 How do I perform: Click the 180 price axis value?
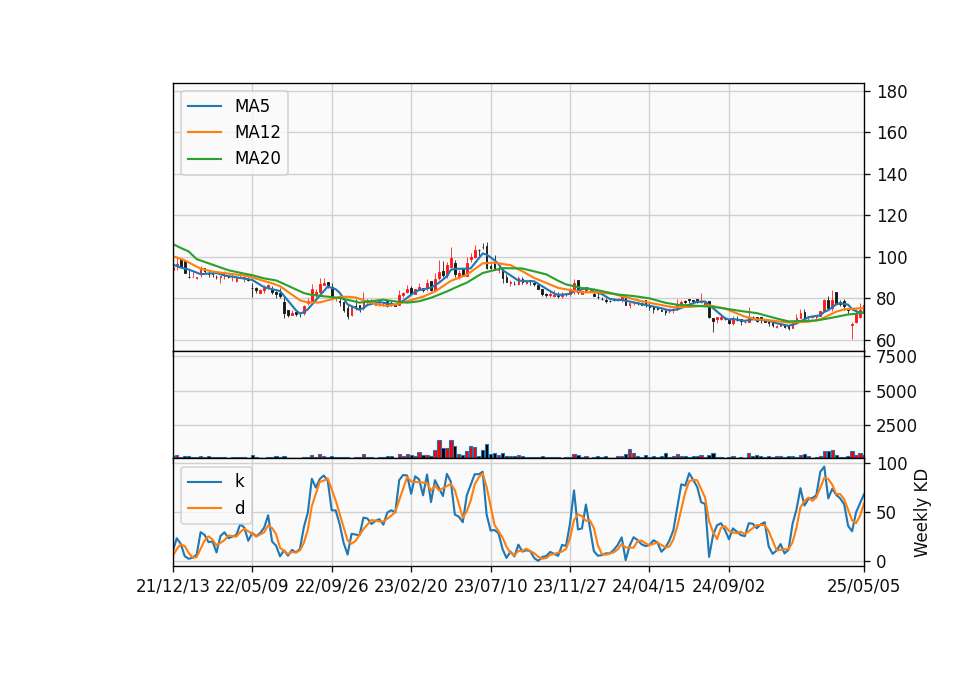892,92
